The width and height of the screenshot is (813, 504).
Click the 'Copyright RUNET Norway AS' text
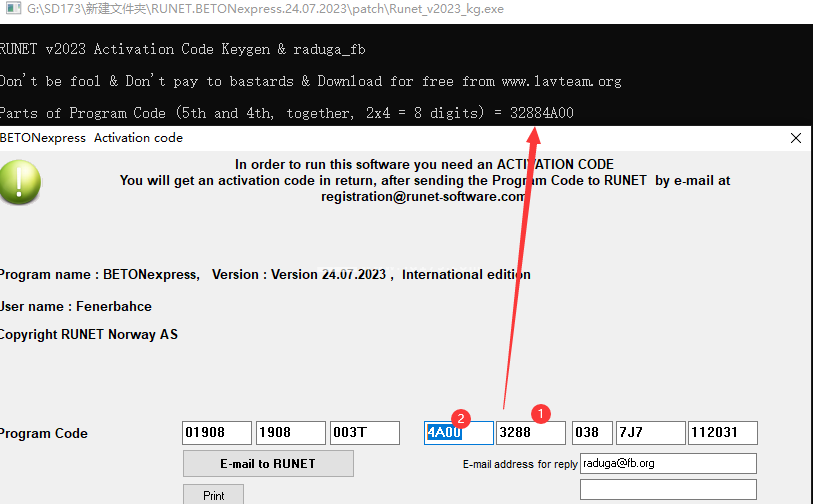coord(89,334)
